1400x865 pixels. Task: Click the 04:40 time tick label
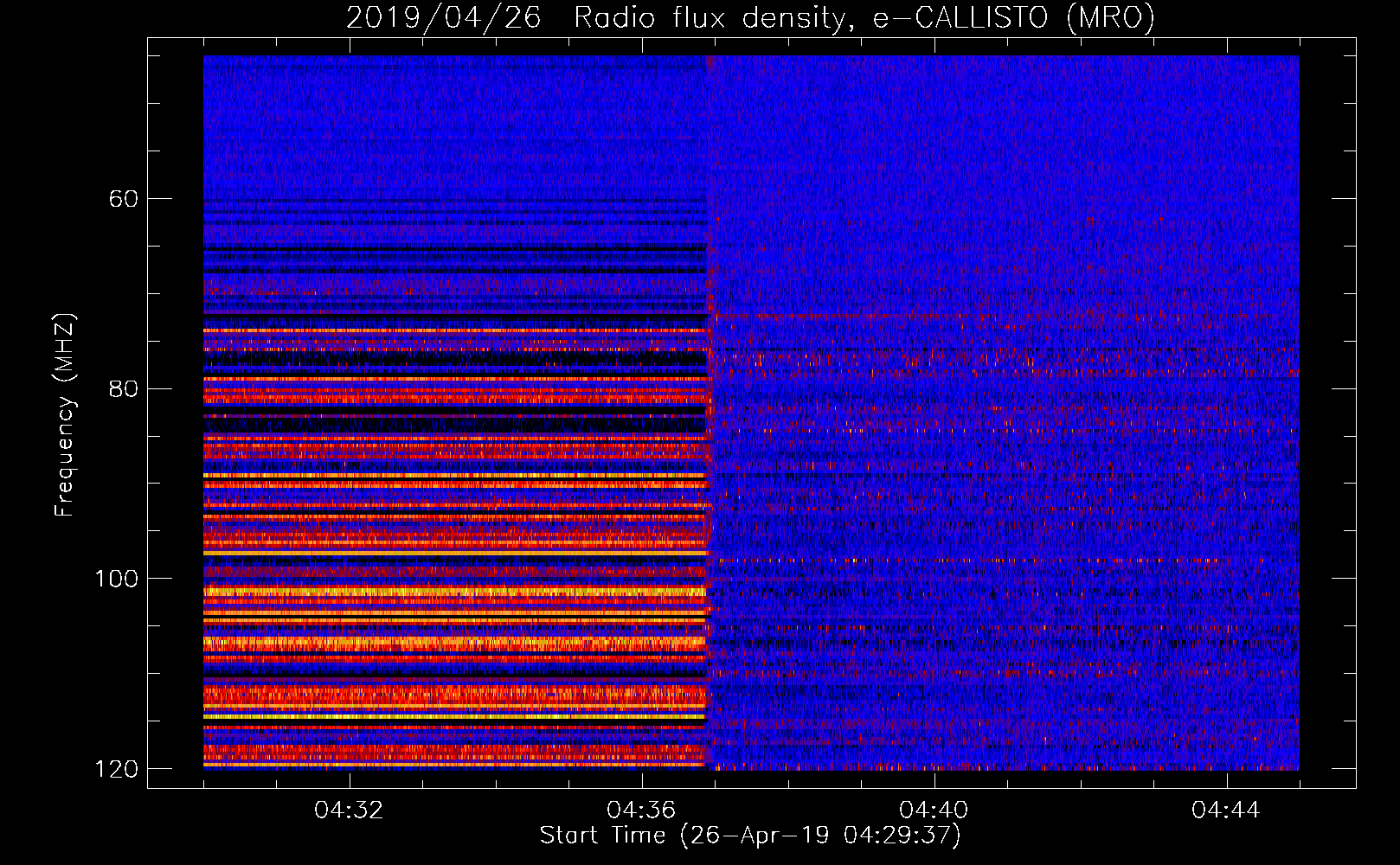click(x=934, y=811)
